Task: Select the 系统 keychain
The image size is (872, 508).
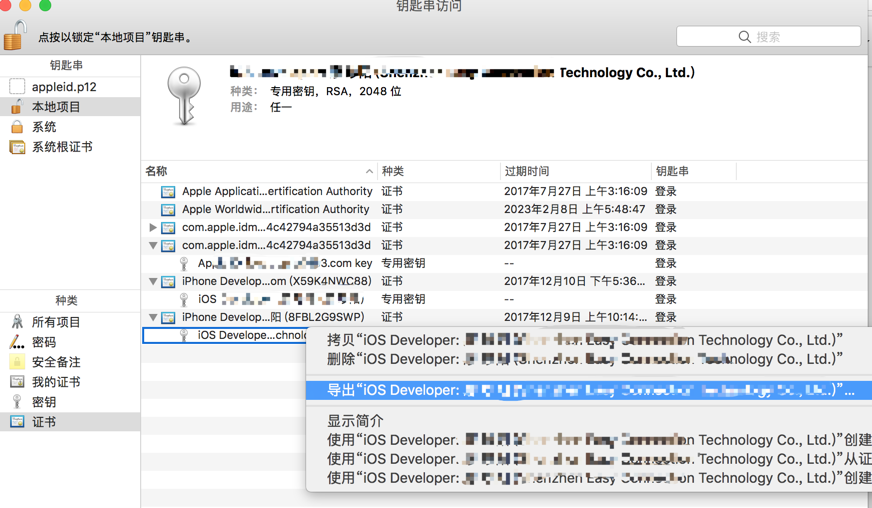Action: [x=70, y=127]
